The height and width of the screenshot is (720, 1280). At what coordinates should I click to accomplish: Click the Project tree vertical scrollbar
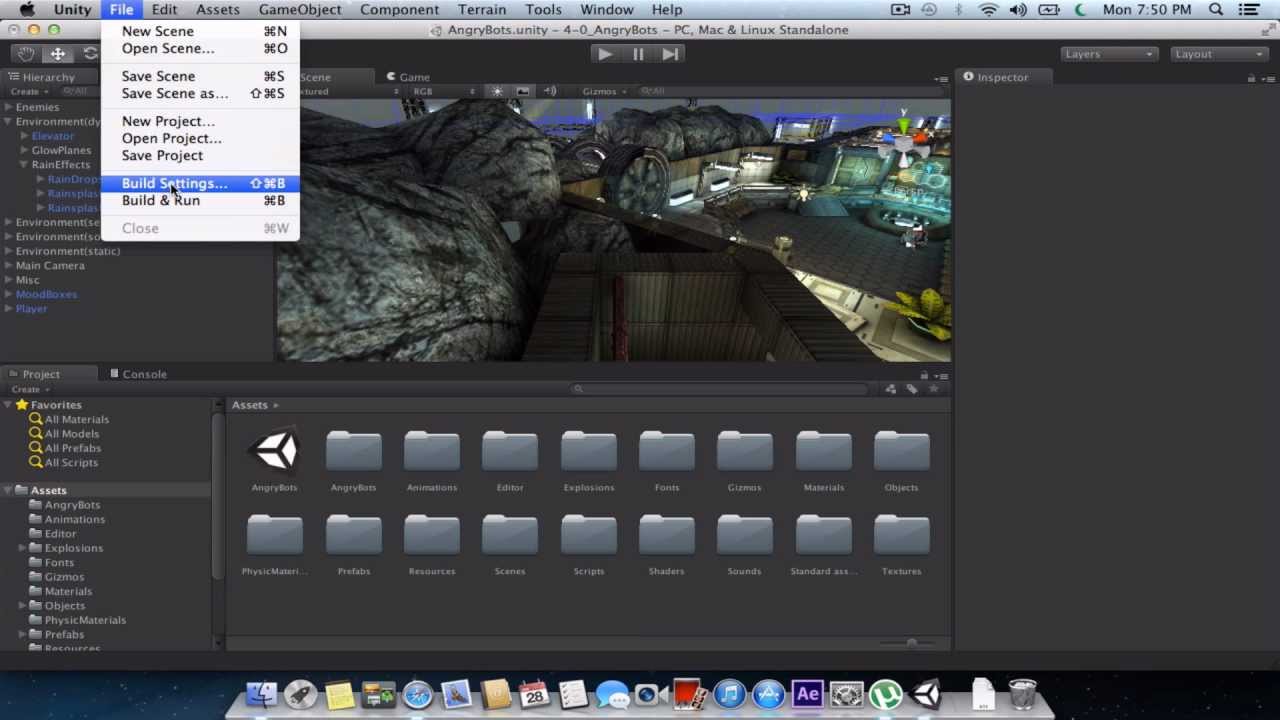click(x=218, y=495)
